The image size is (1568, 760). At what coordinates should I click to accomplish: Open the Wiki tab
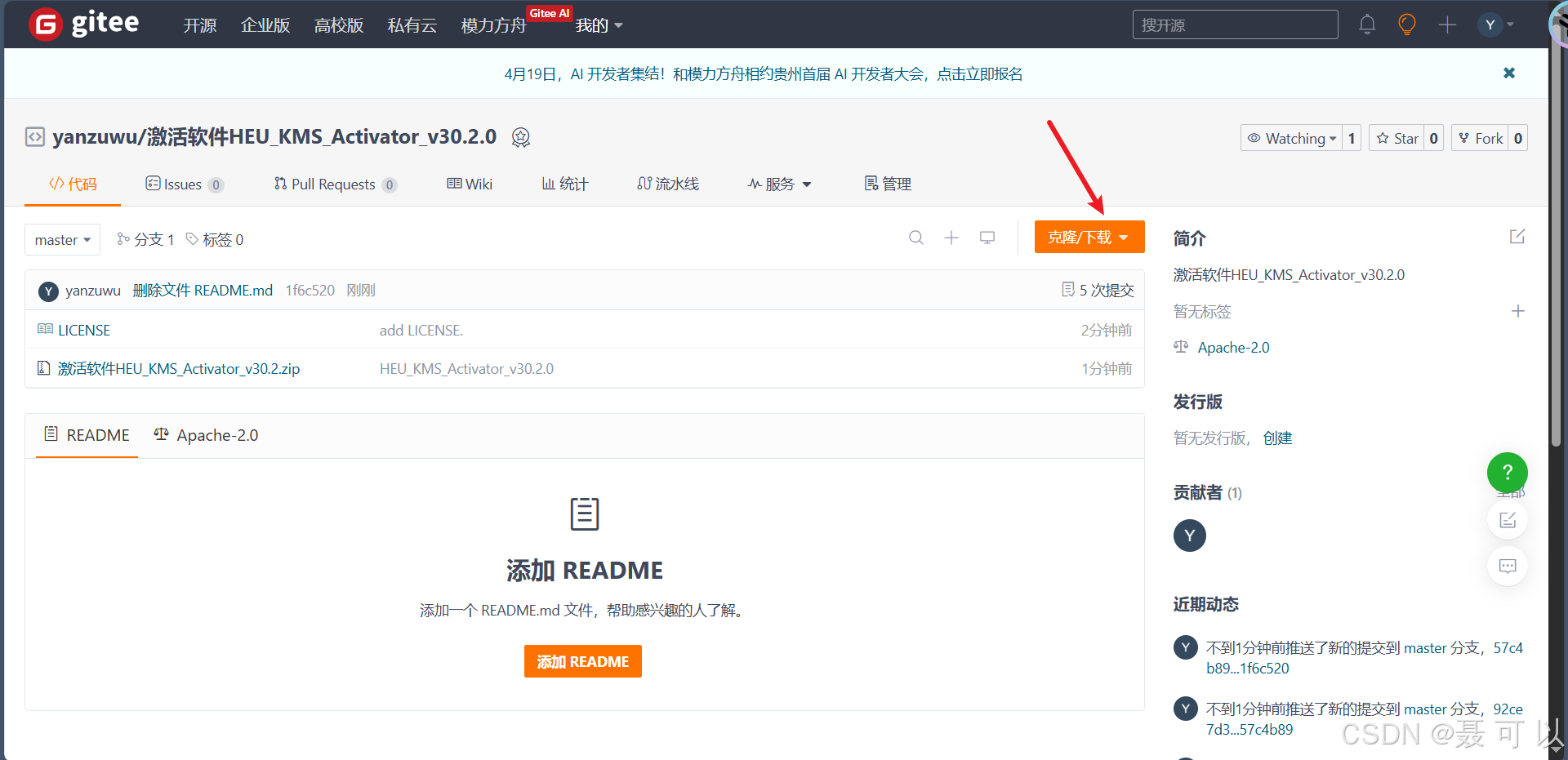470,184
